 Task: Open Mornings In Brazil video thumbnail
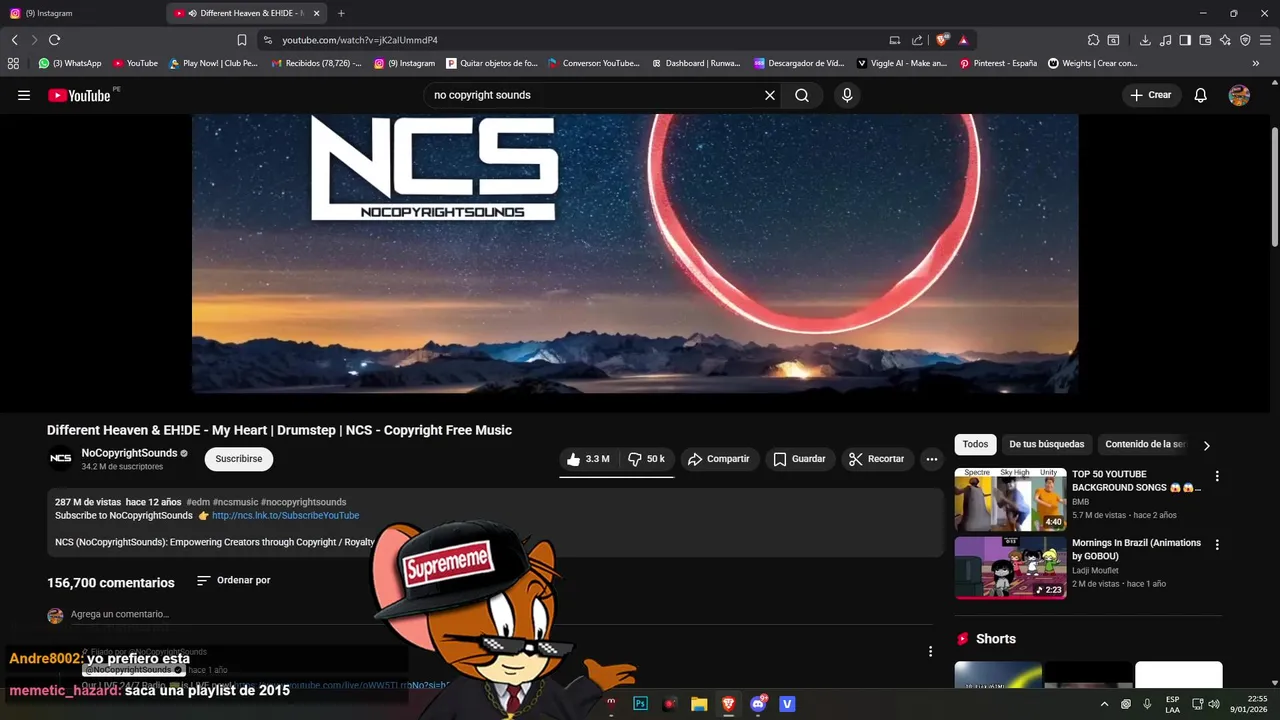pyautogui.click(x=1010, y=568)
